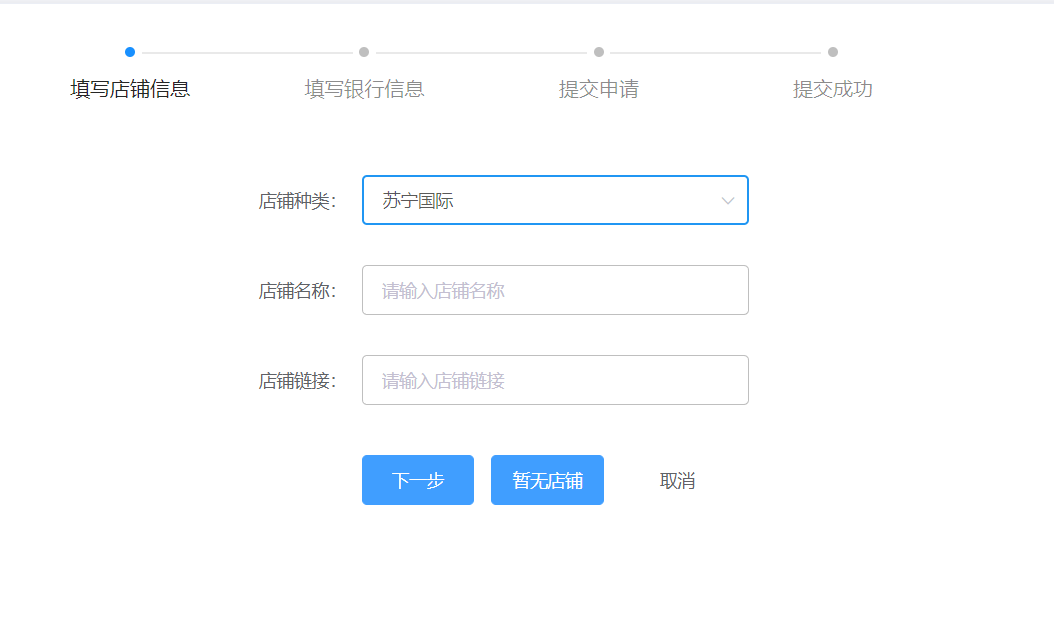Screen dimensions: 1054x627
Task: Click the dropdown chevron next to 苏宁国际
Action: (728, 200)
